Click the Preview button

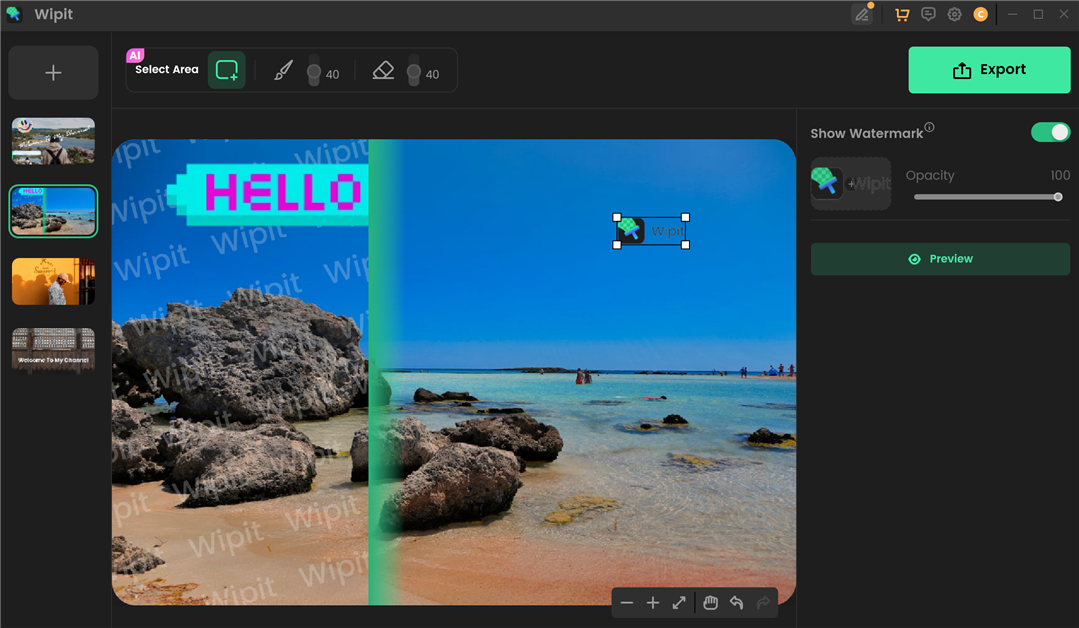(x=940, y=259)
